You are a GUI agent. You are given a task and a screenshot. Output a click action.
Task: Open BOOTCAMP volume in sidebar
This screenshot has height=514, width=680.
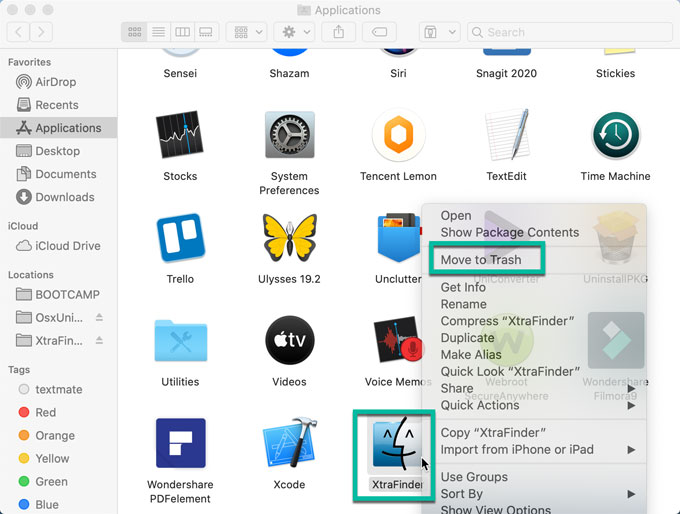click(x=59, y=295)
